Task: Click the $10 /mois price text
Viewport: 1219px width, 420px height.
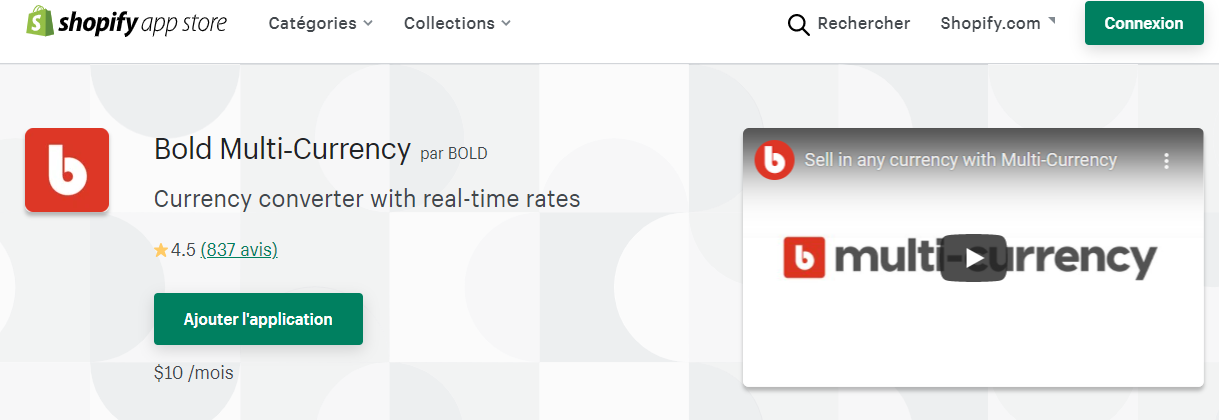Action: click(x=194, y=373)
